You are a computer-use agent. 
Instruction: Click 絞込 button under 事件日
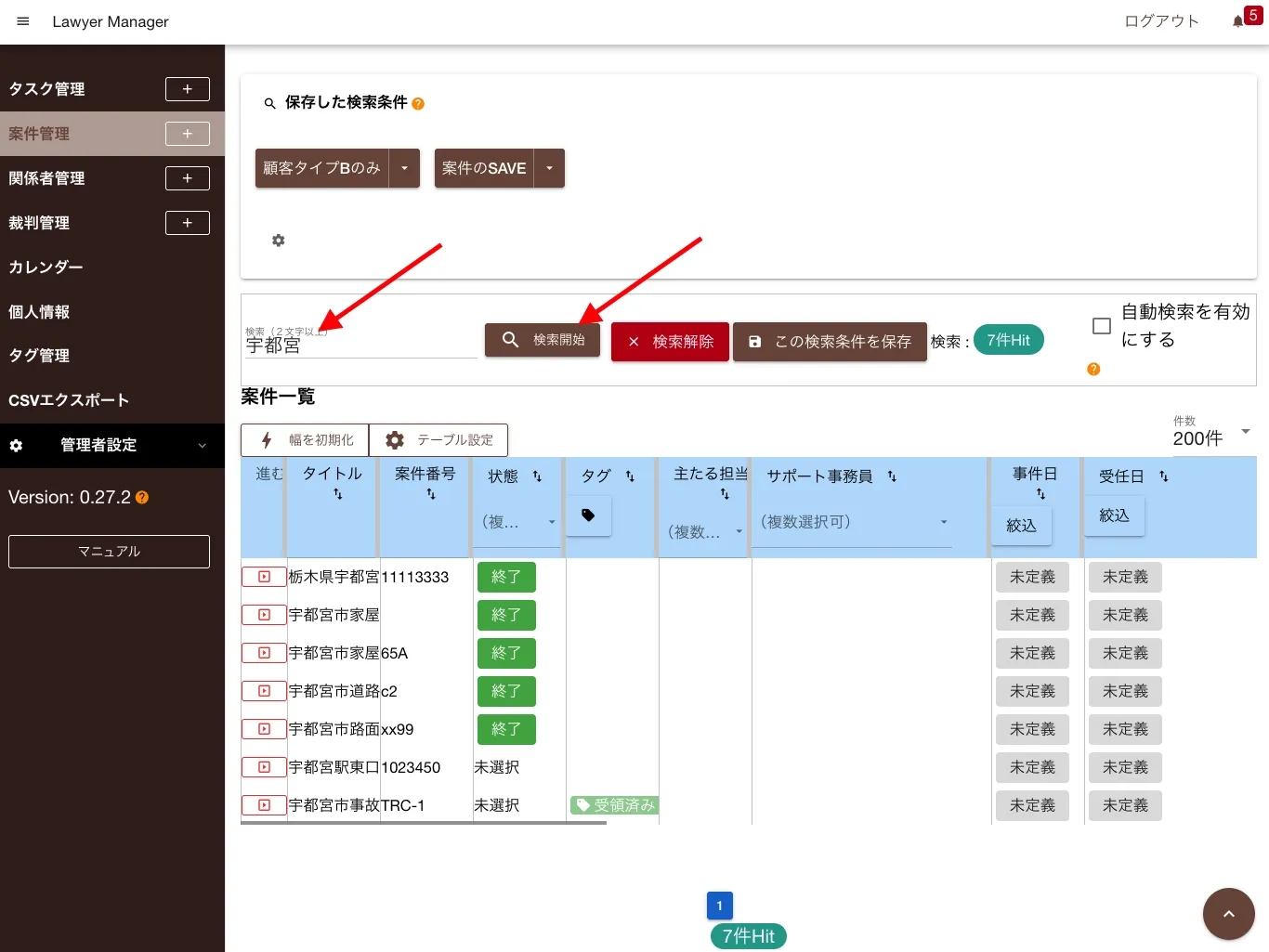pyautogui.click(x=1021, y=526)
